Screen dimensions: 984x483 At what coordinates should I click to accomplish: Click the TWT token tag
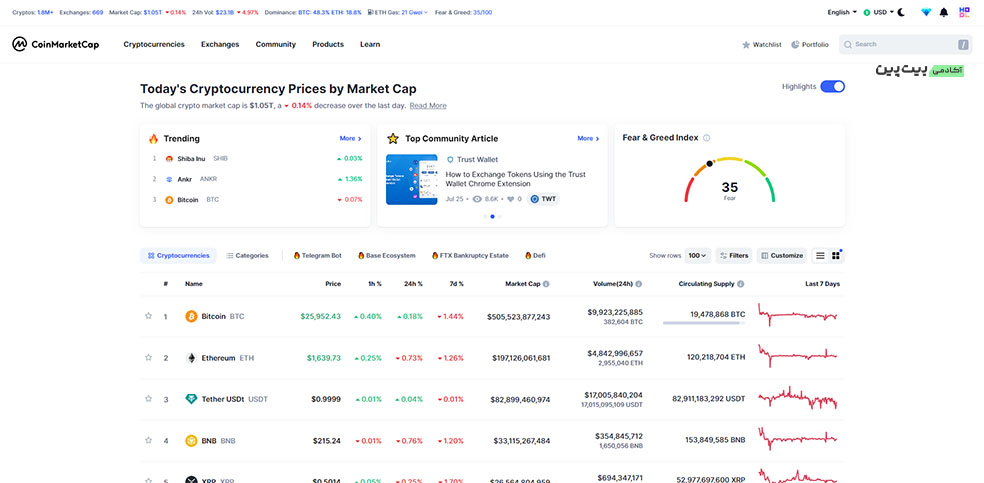pyautogui.click(x=543, y=199)
